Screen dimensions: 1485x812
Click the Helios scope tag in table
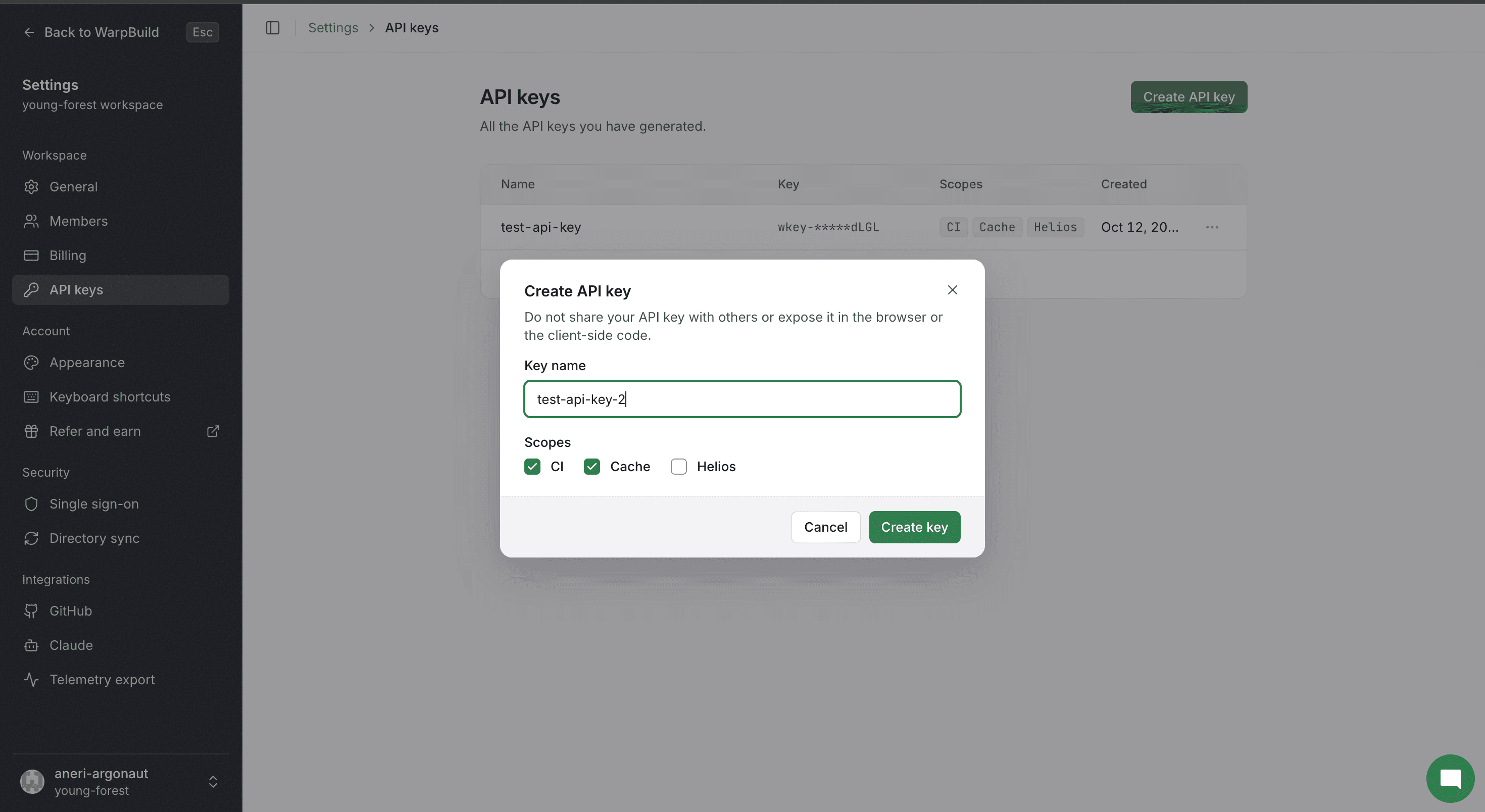(x=1055, y=227)
